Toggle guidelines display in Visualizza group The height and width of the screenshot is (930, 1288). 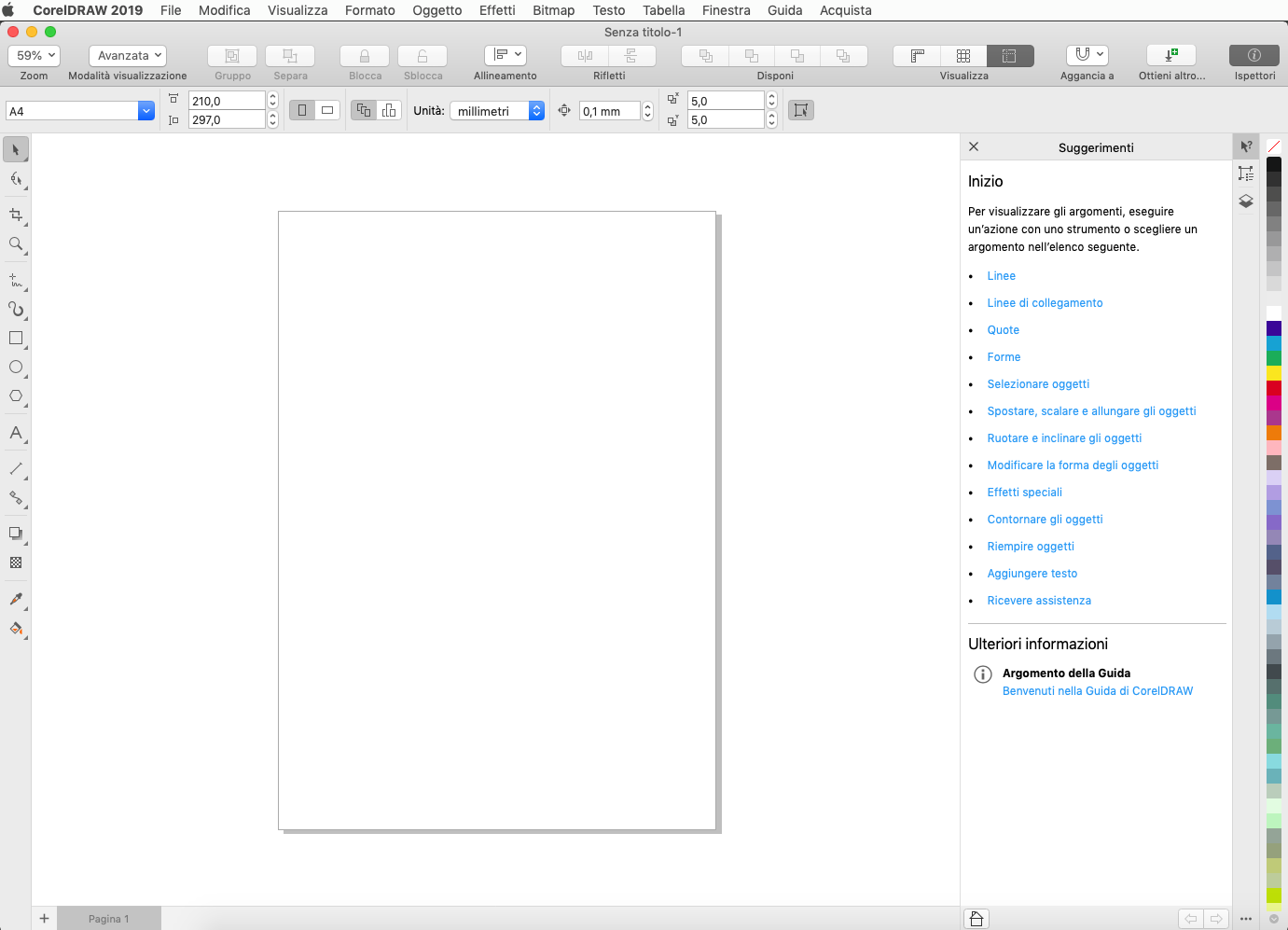pos(1010,56)
